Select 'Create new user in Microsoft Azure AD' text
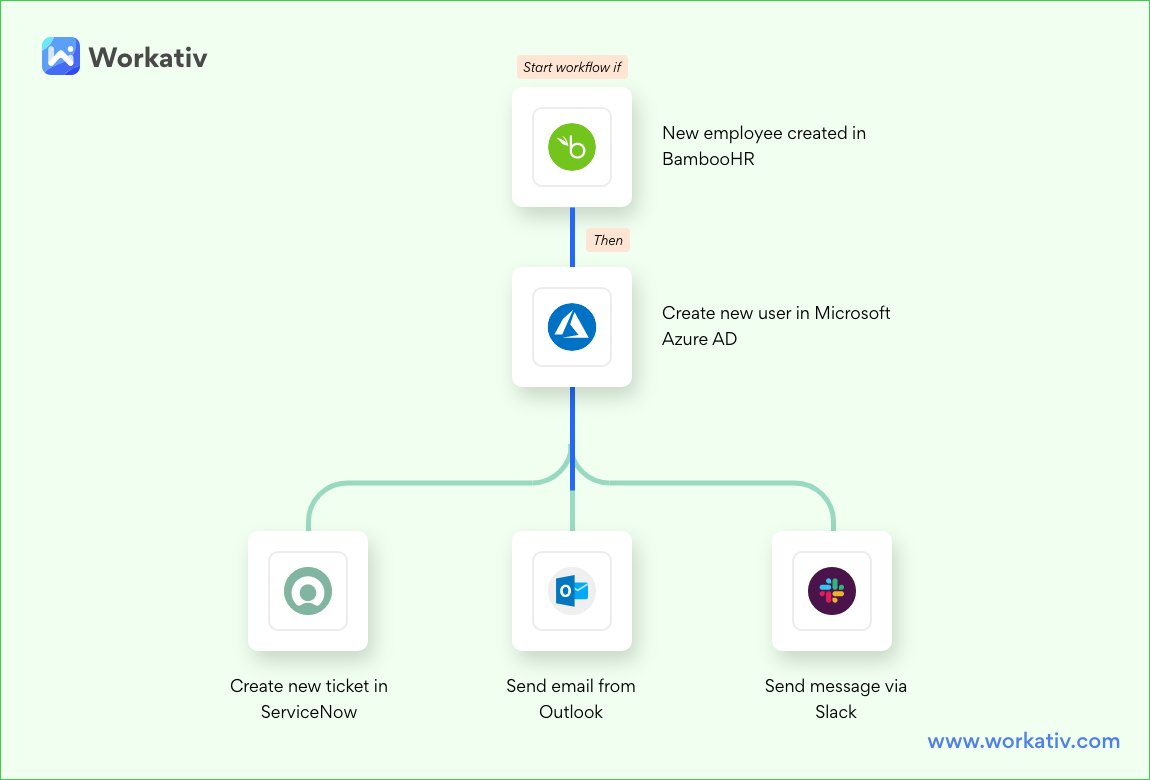The height and width of the screenshot is (780, 1150). [776, 325]
